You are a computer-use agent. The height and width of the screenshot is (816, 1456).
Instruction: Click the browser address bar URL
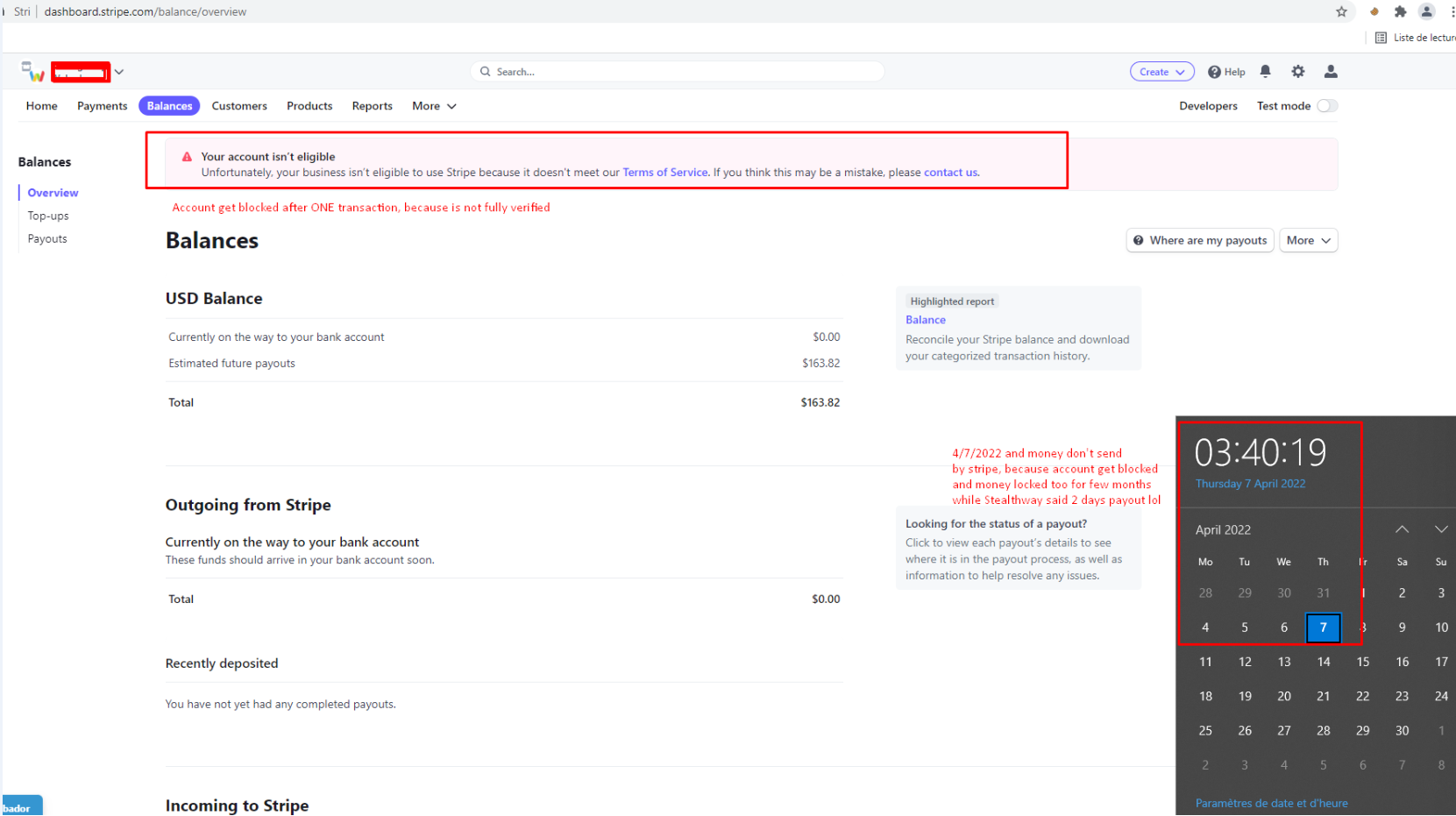click(x=146, y=11)
